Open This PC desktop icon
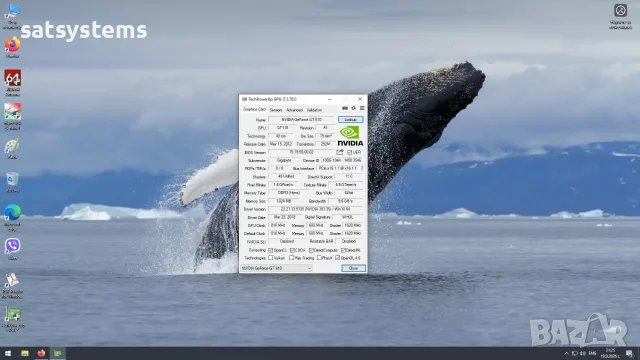The image size is (640, 360). point(12,16)
